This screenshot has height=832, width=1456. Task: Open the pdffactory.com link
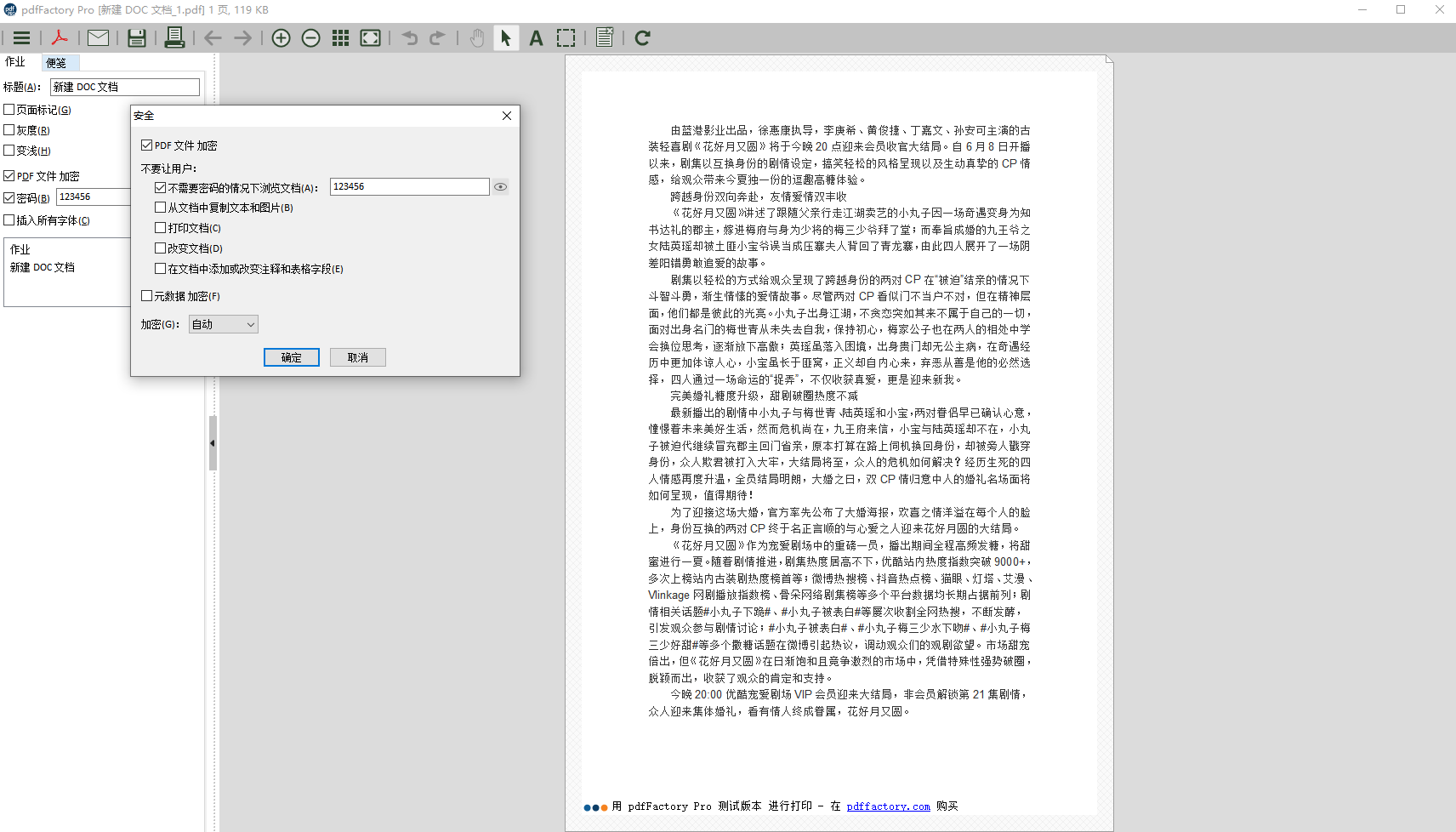point(888,806)
